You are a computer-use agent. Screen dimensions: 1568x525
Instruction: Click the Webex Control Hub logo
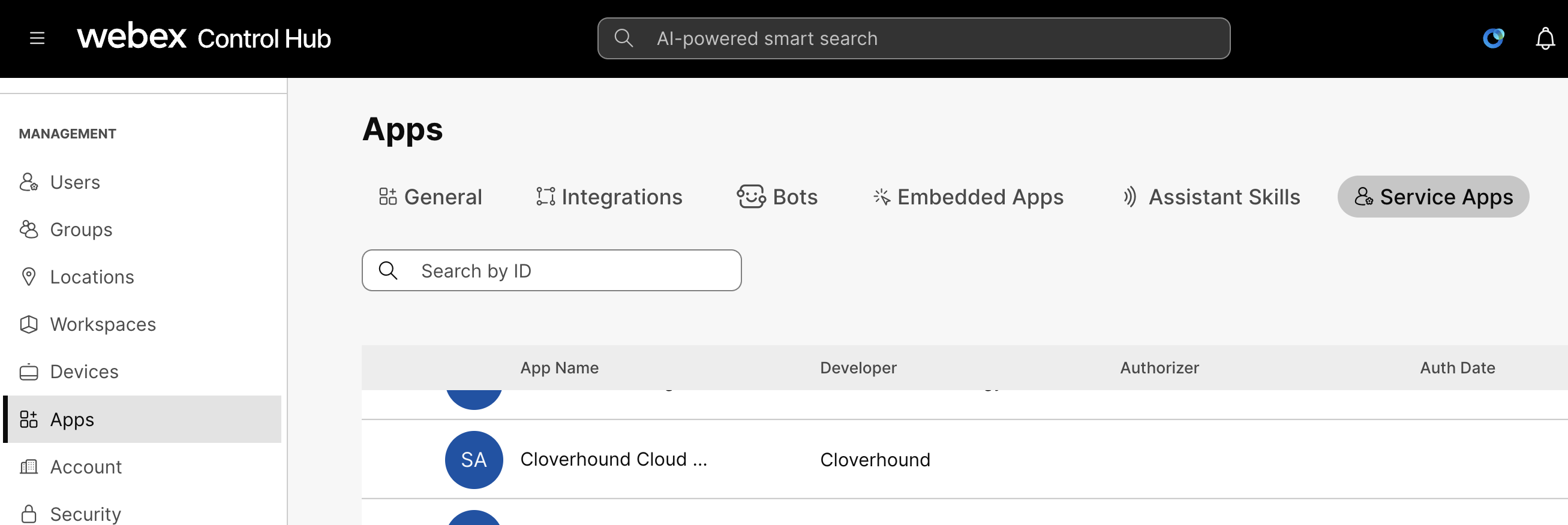point(204,38)
